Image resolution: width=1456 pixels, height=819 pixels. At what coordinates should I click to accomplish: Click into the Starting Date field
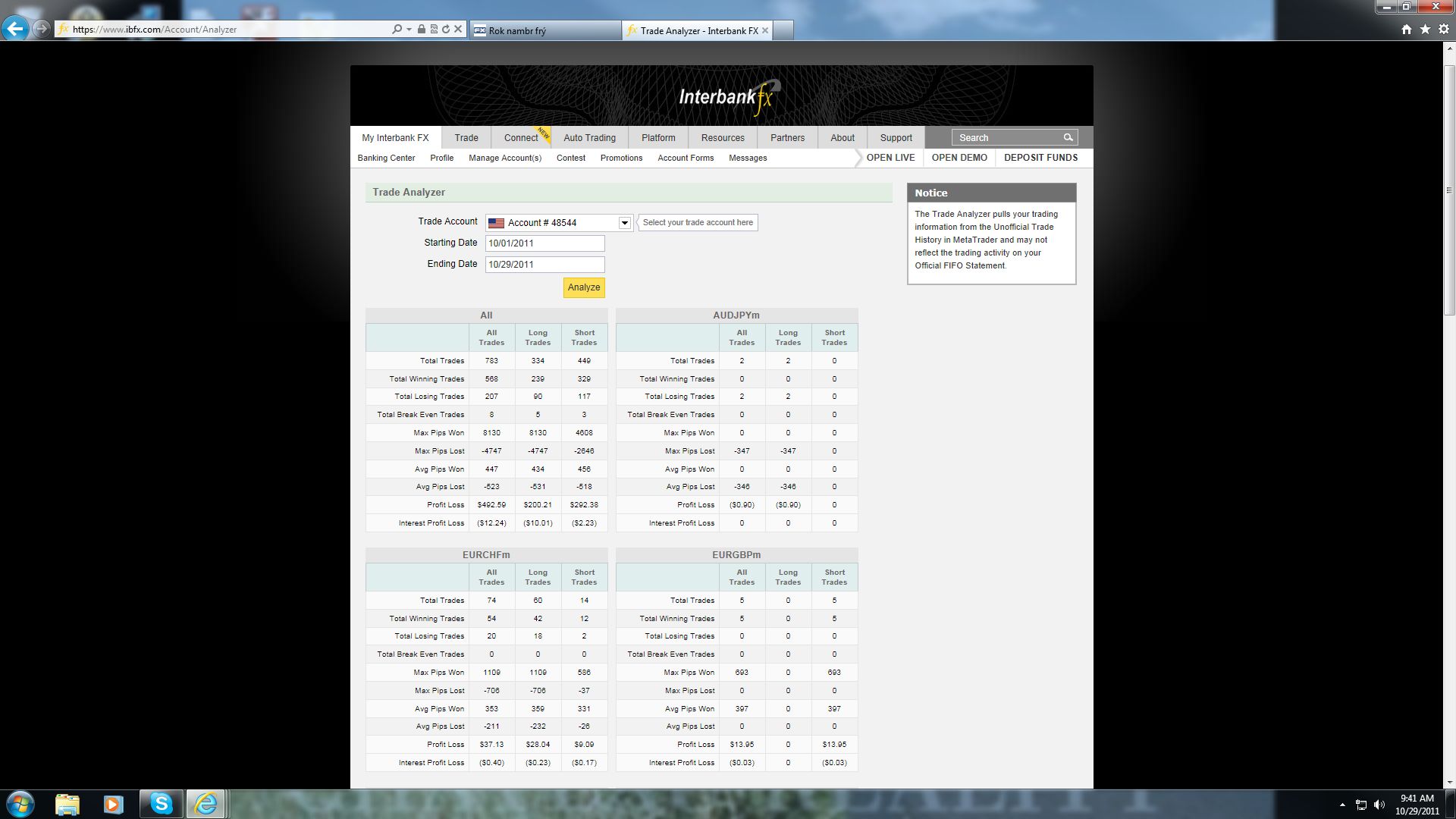coord(544,243)
